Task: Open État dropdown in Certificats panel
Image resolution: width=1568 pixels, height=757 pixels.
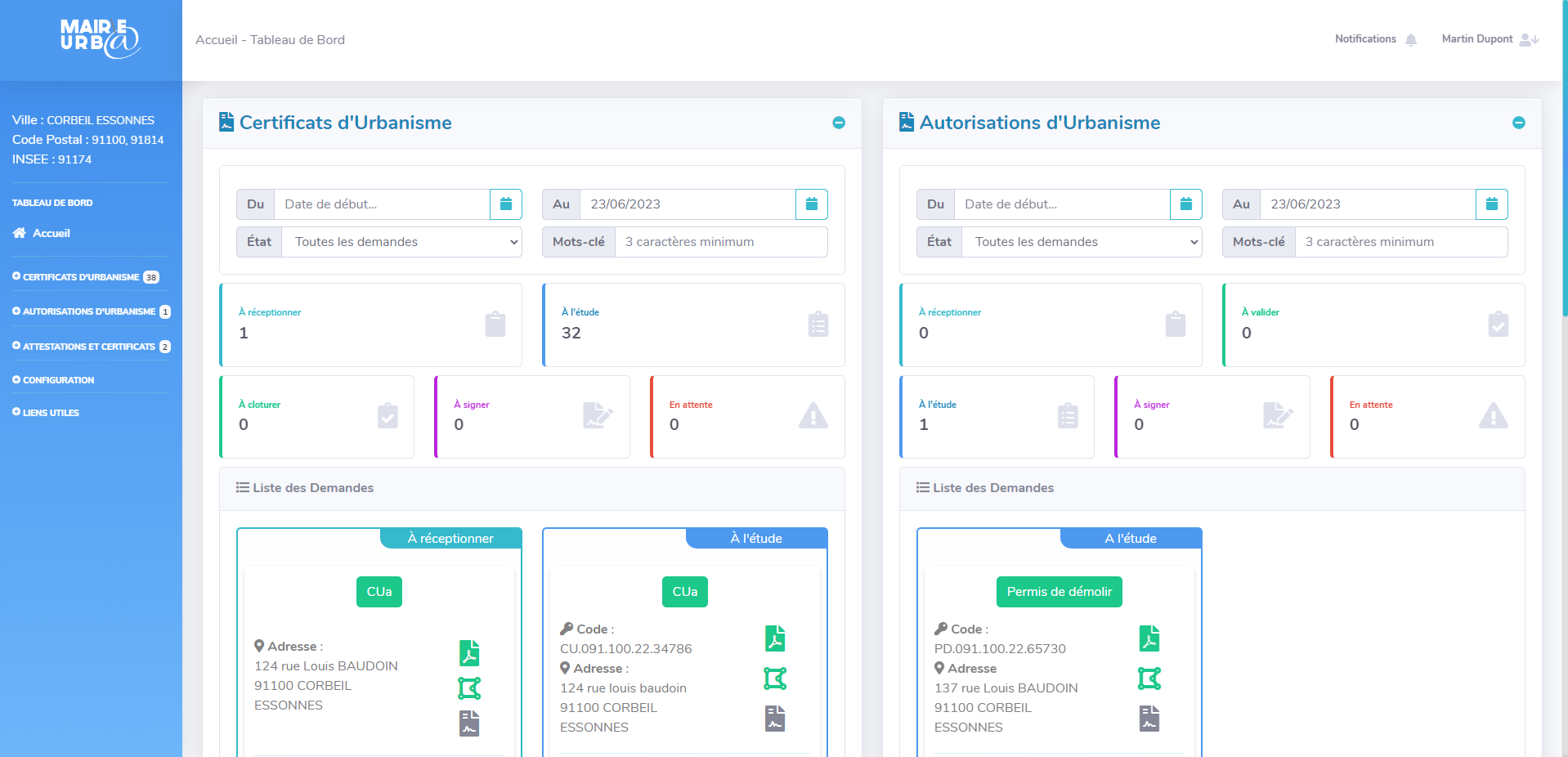Action: (x=402, y=242)
